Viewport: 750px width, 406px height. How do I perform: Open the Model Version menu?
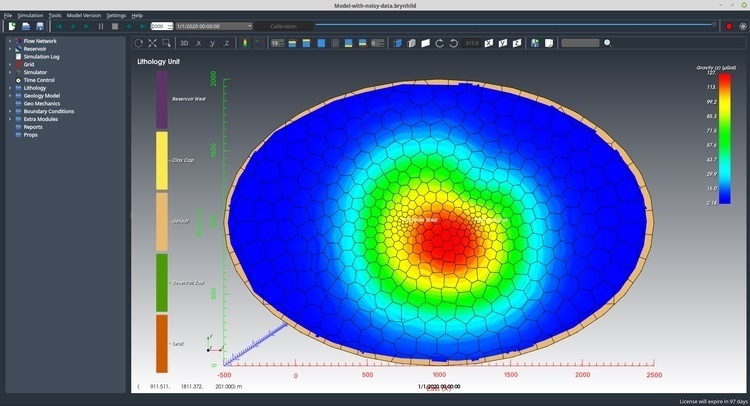pyautogui.click(x=84, y=16)
